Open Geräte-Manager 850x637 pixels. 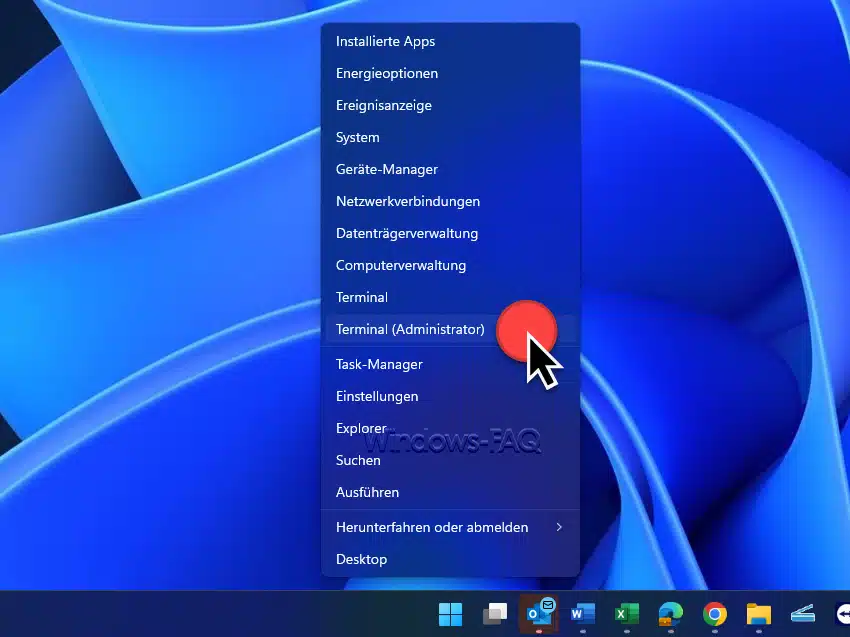(450, 169)
